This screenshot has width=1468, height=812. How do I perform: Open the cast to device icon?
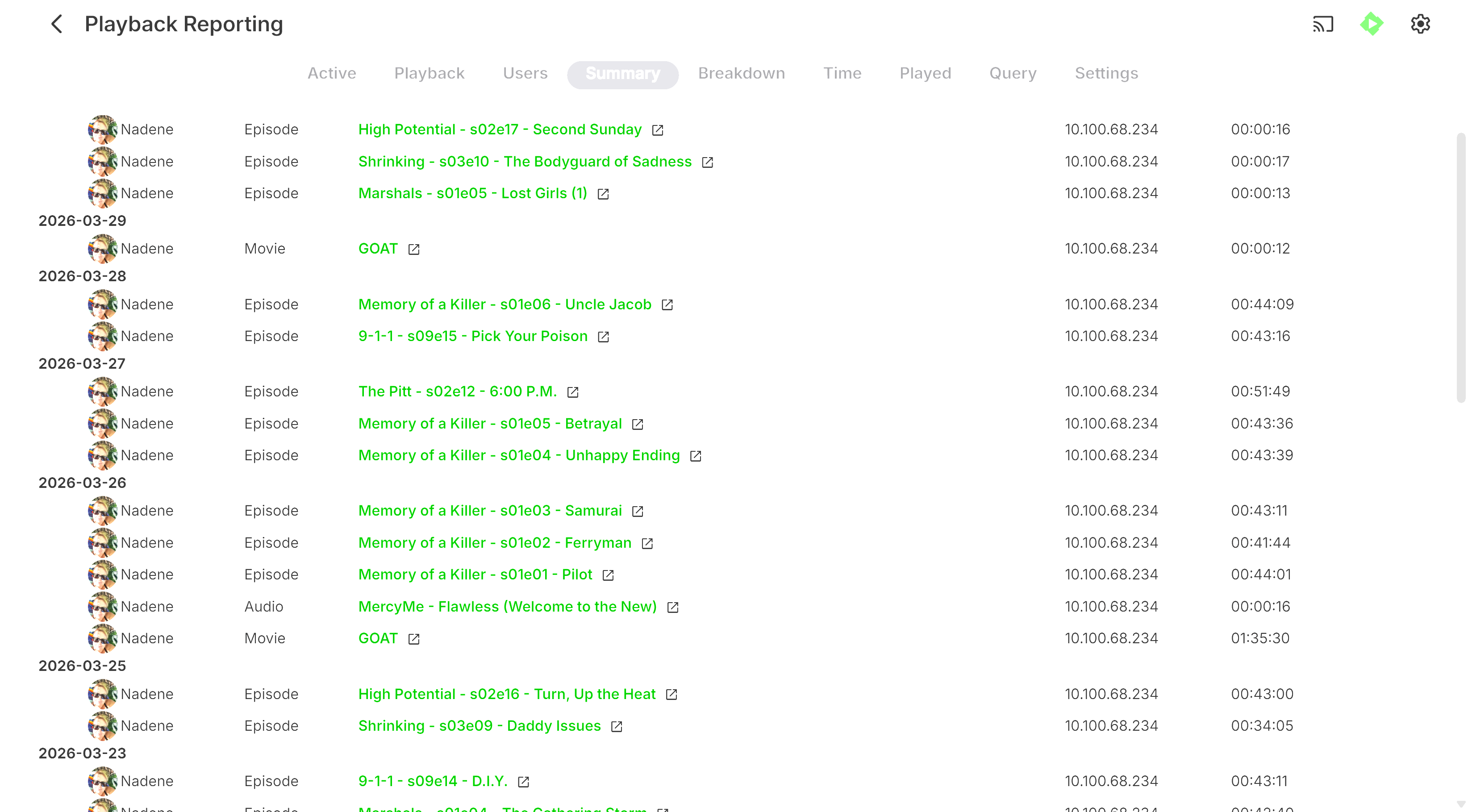[x=1323, y=24]
